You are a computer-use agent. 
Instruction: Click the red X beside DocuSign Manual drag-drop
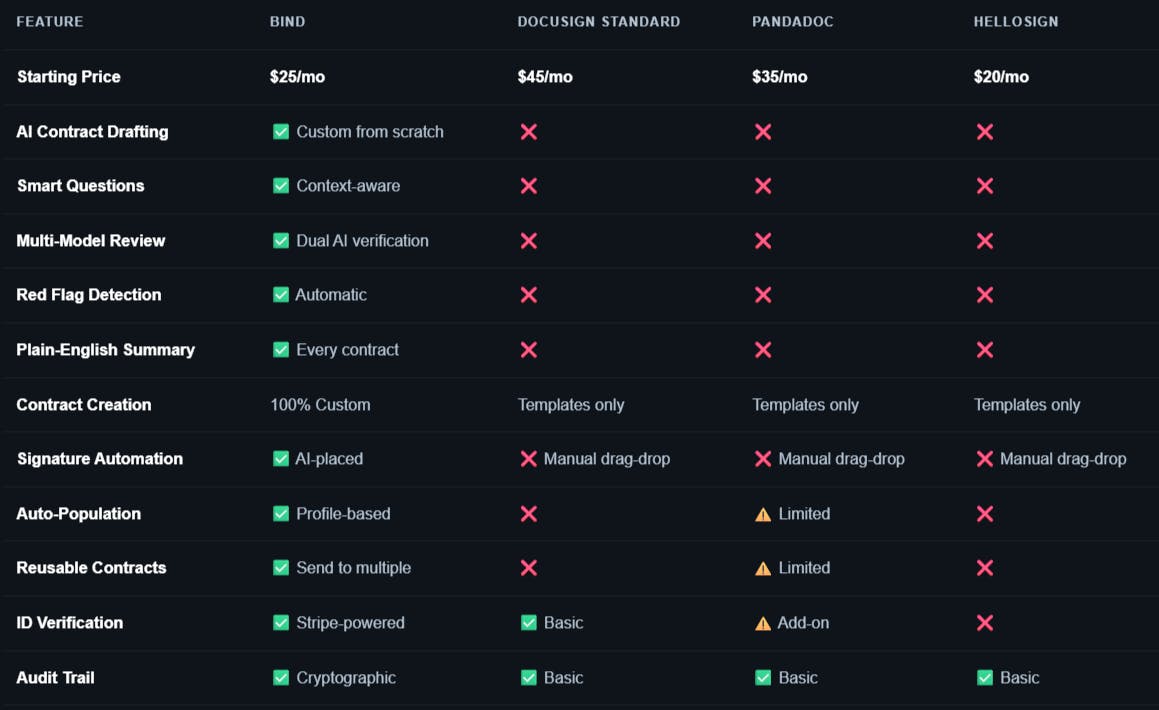[528, 459]
